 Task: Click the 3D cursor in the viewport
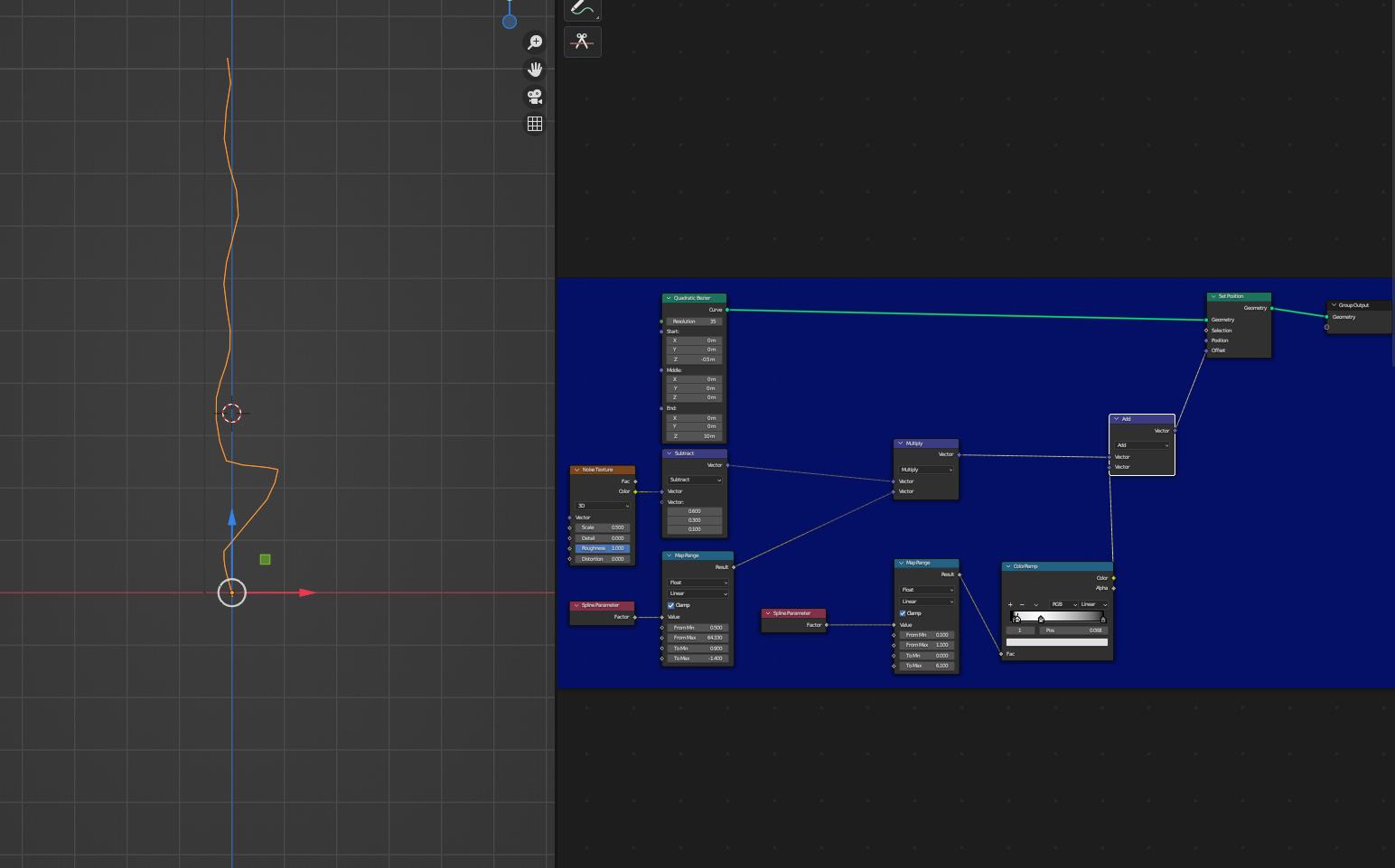click(231, 413)
